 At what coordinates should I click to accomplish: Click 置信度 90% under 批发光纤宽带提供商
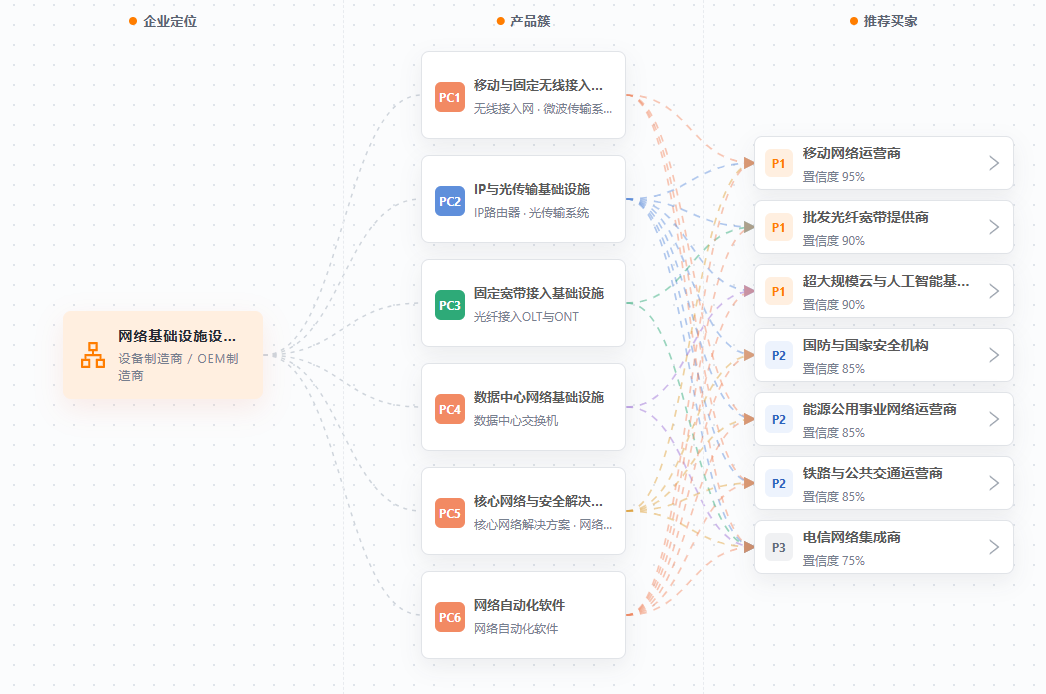[x=833, y=241]
